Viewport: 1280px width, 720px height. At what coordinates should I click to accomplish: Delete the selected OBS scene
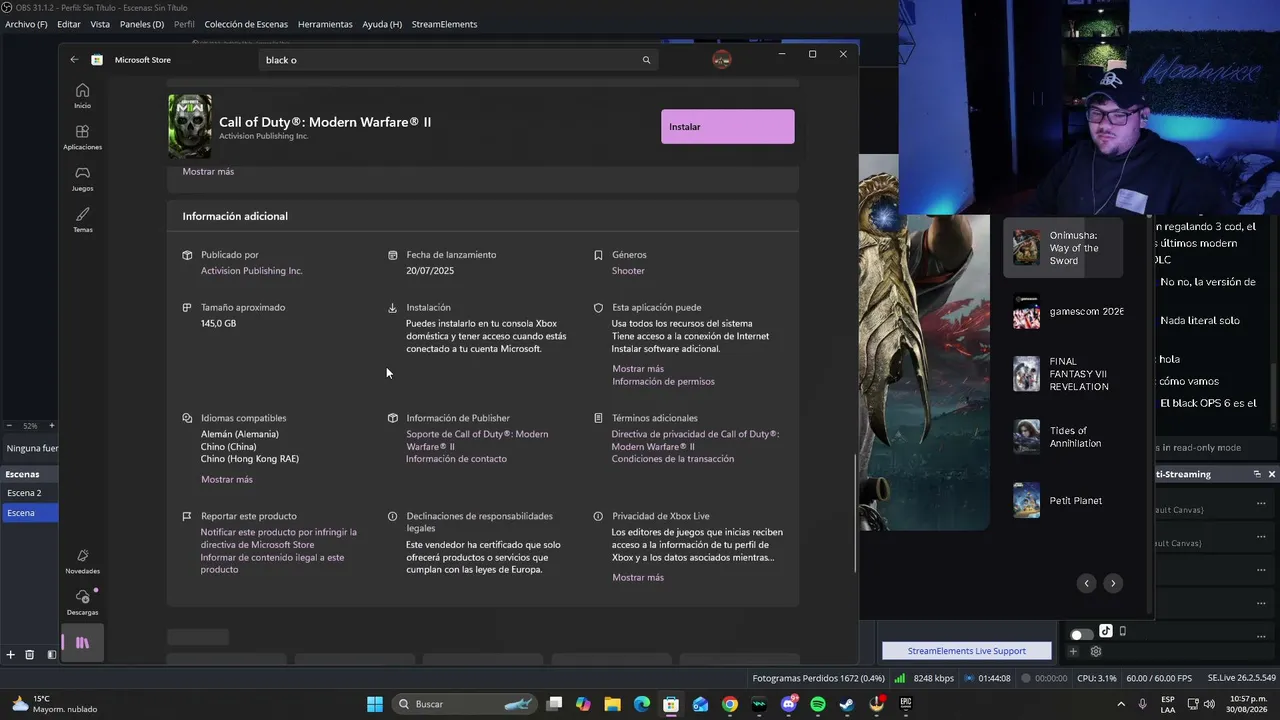[30, 655]
